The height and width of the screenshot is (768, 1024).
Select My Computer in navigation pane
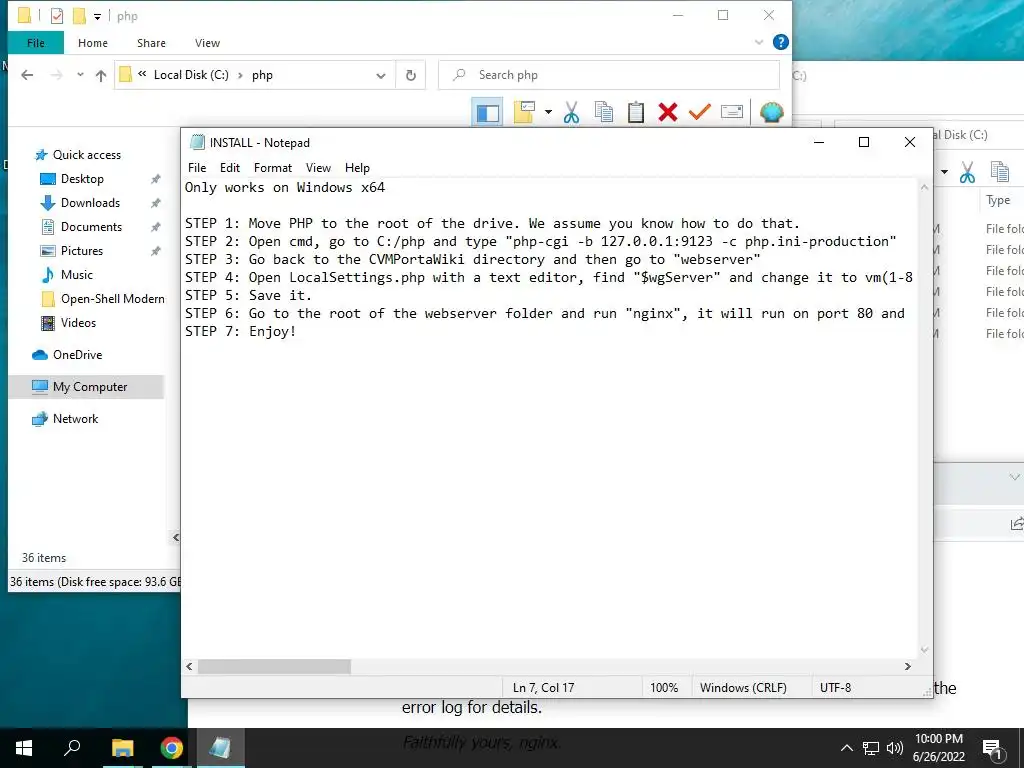(x=87, y=387)
